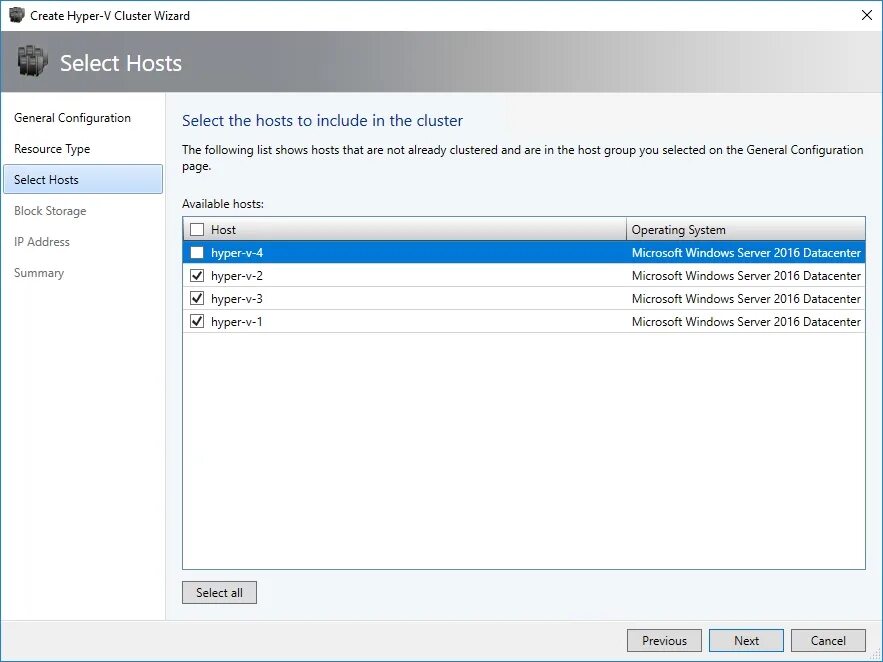883x662 pixels.
Task: Close the Create Hyper-V Cluster Wizard
Action: click(867, 15)
